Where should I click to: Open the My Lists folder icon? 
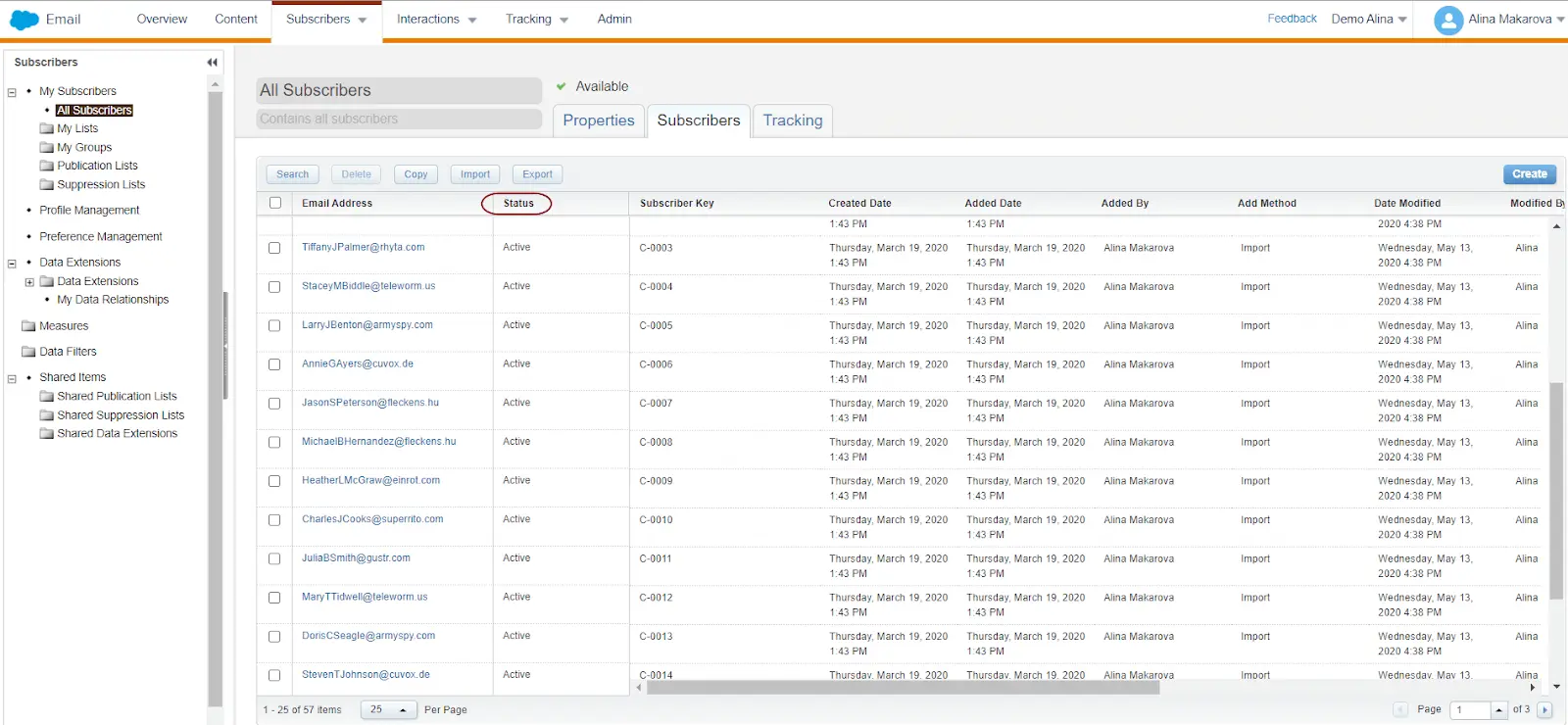tap(46, 128)
